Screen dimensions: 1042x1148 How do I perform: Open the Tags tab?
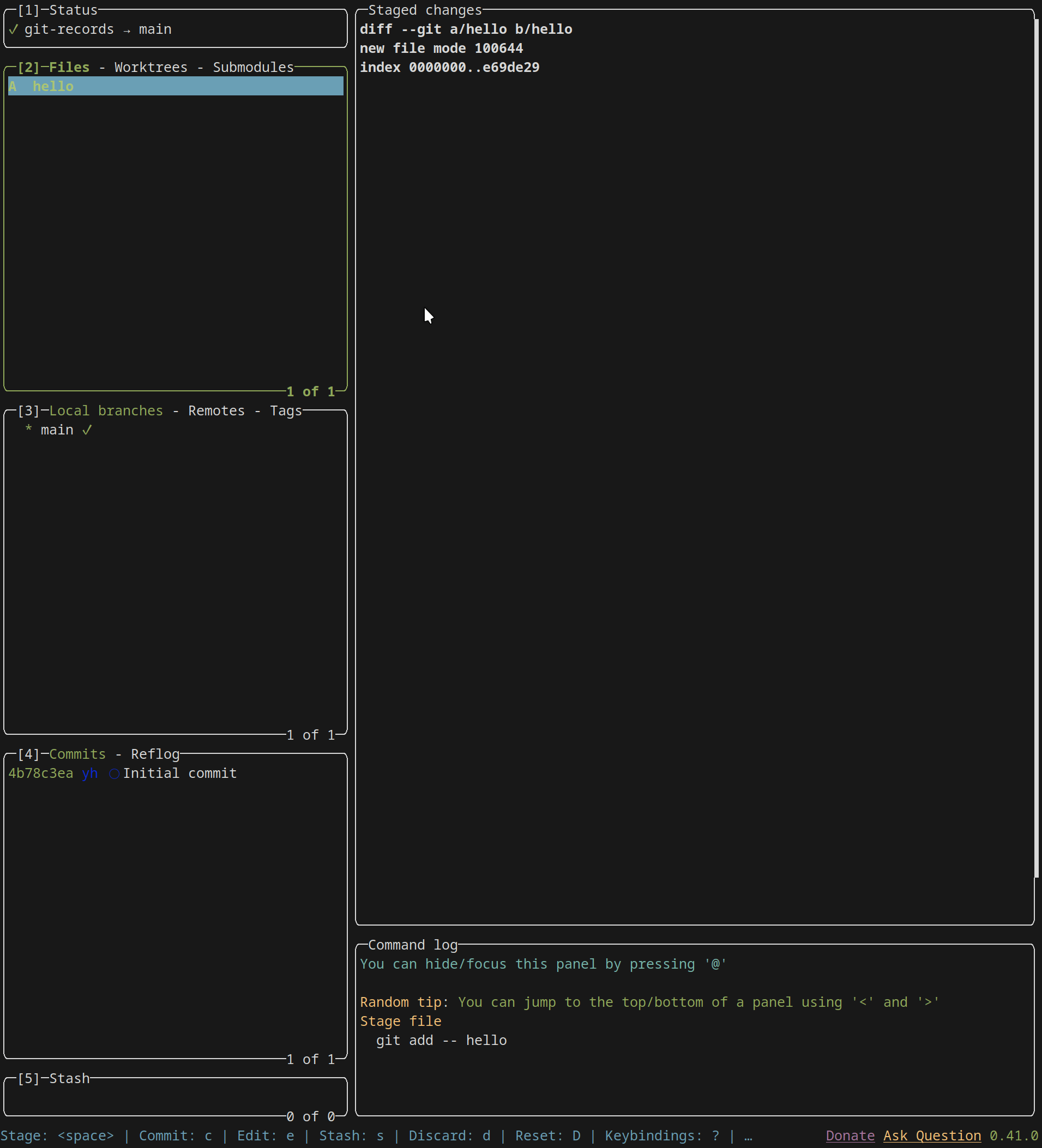[x=285, y=410]
